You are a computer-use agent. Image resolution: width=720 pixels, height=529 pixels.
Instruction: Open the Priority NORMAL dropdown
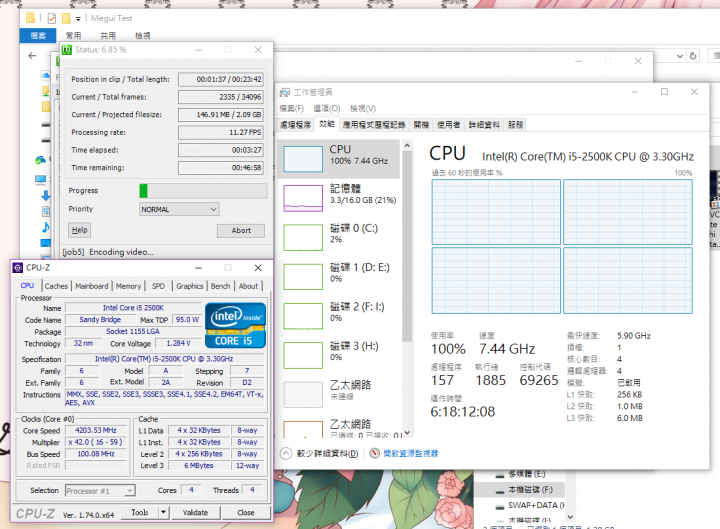179,209
